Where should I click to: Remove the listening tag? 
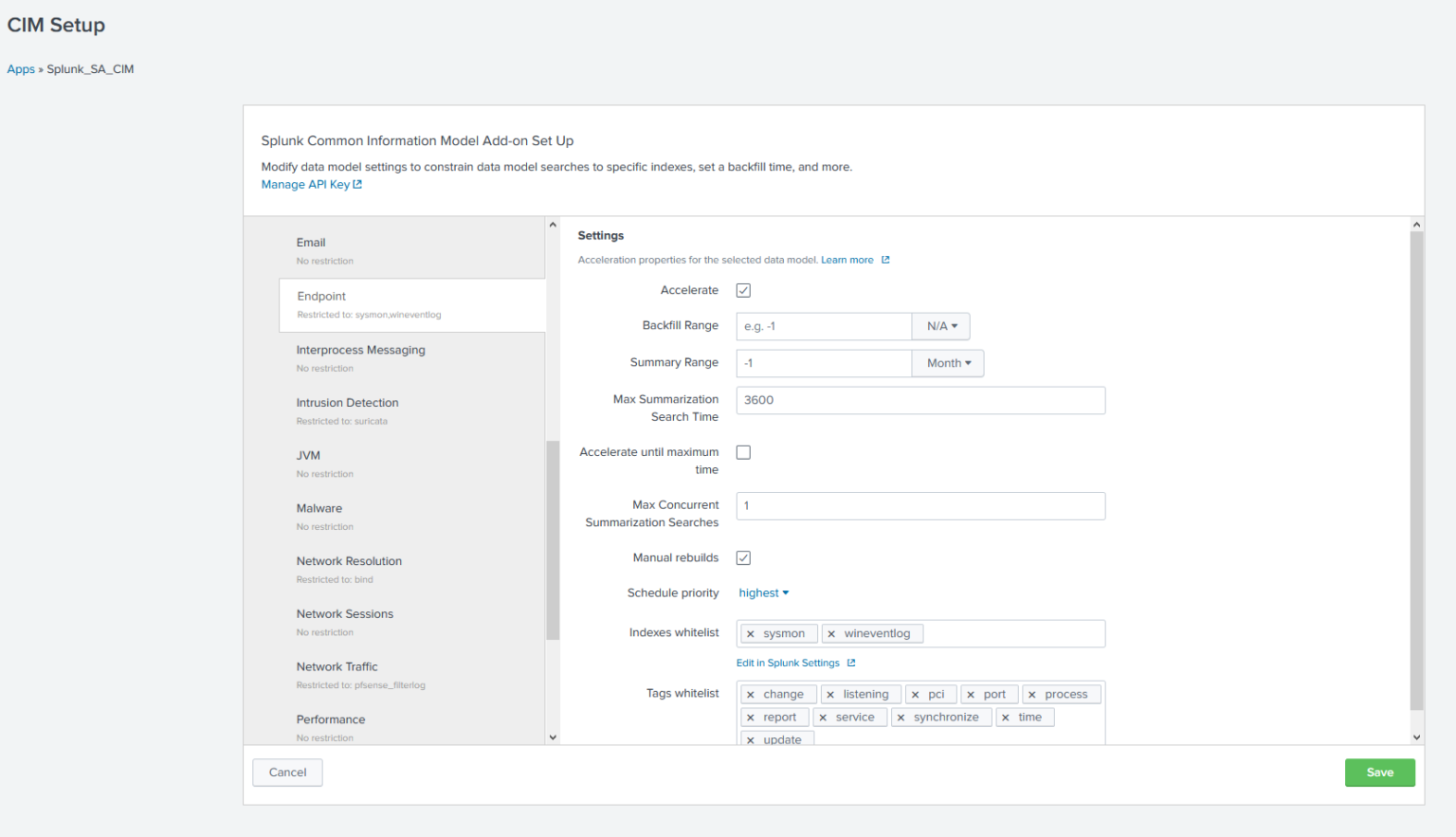tap(831, 694)
